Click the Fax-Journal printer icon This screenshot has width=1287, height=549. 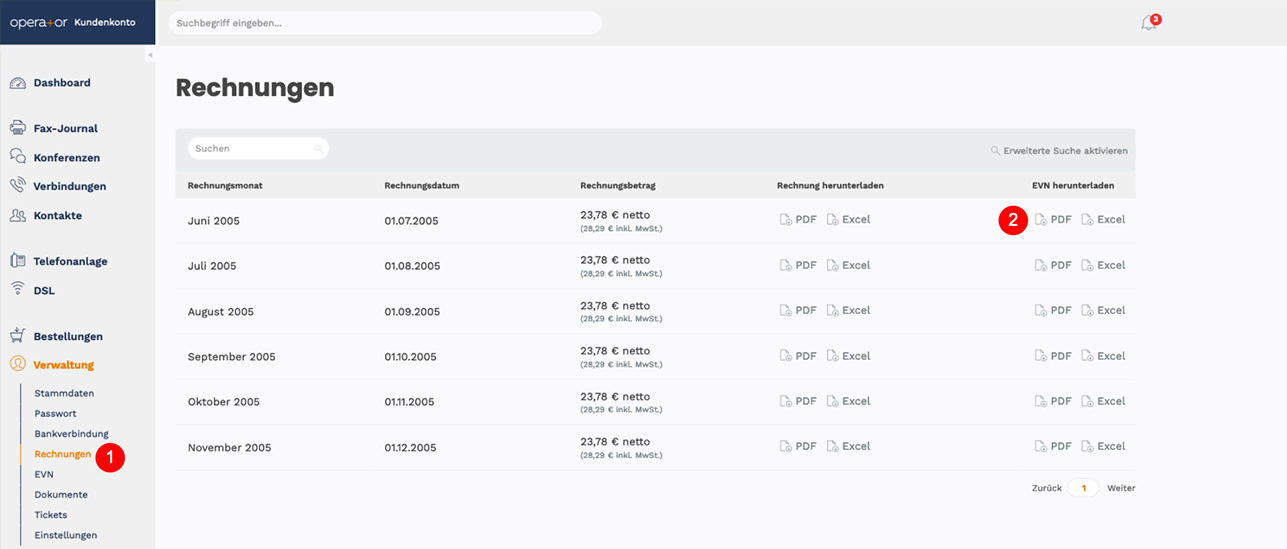pyautogui.click(x=17, y=128)
